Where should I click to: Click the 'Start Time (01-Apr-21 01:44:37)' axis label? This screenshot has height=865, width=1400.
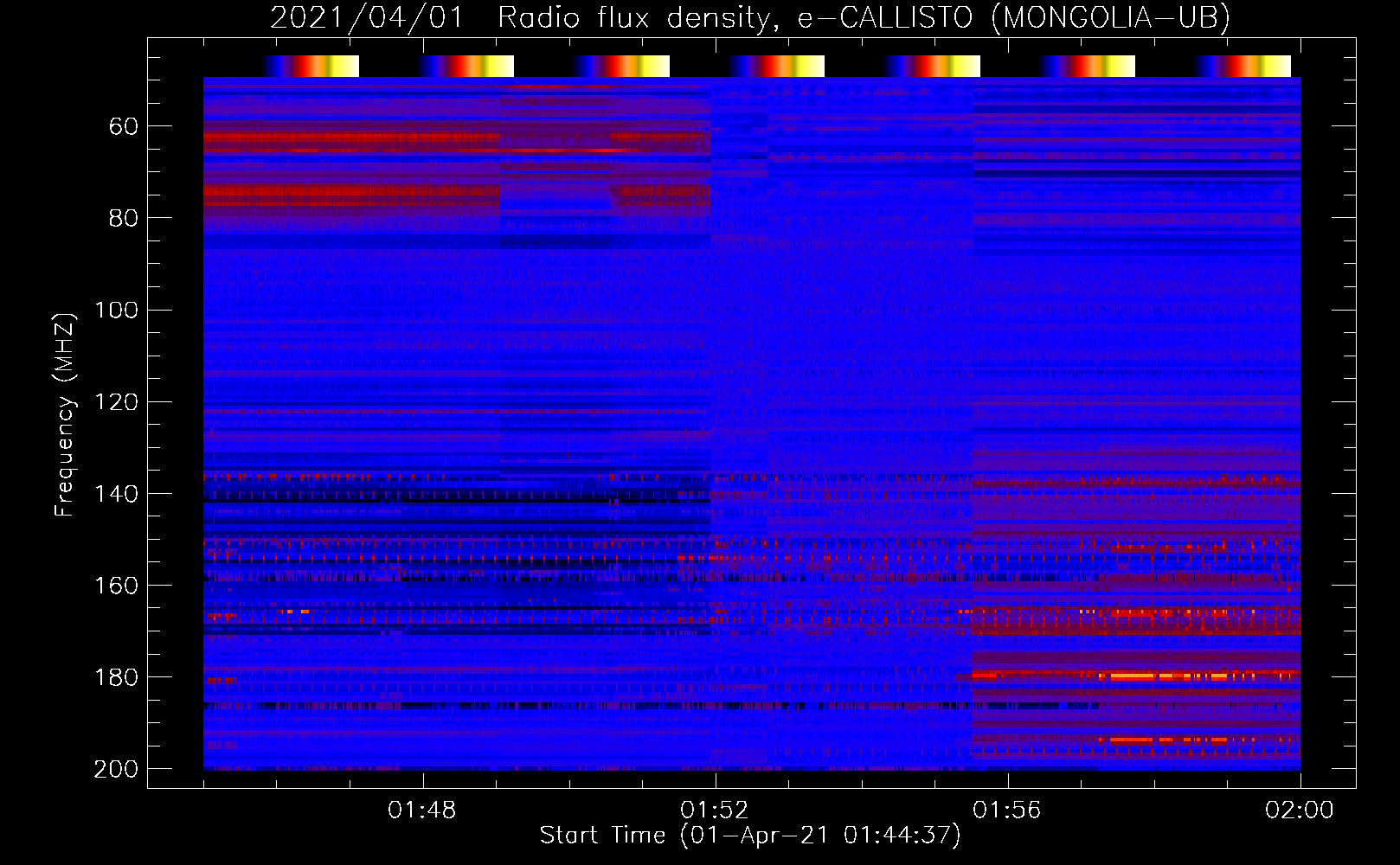750,835
